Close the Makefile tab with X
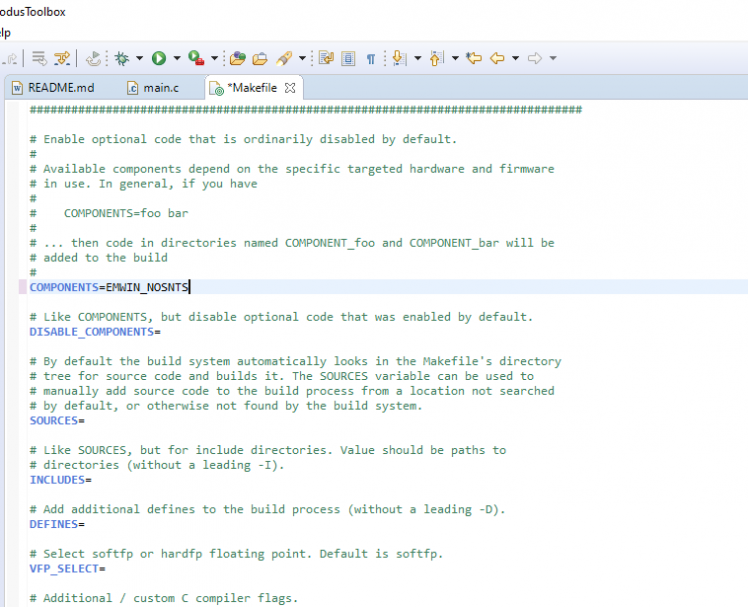Image resolution: width=748 pixels, height=607 pixels. (x=290, y=88)
